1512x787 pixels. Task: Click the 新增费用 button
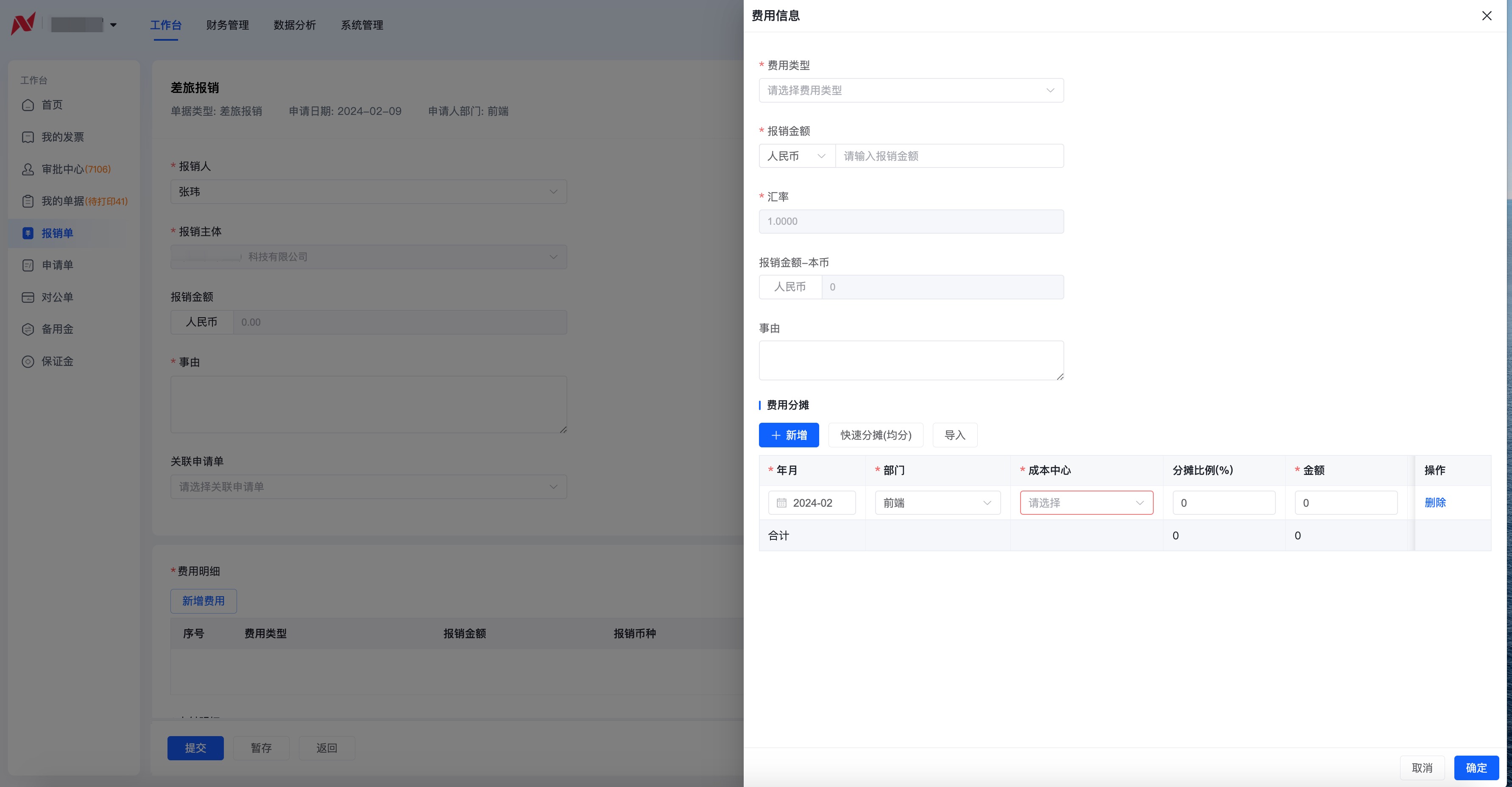203,601
